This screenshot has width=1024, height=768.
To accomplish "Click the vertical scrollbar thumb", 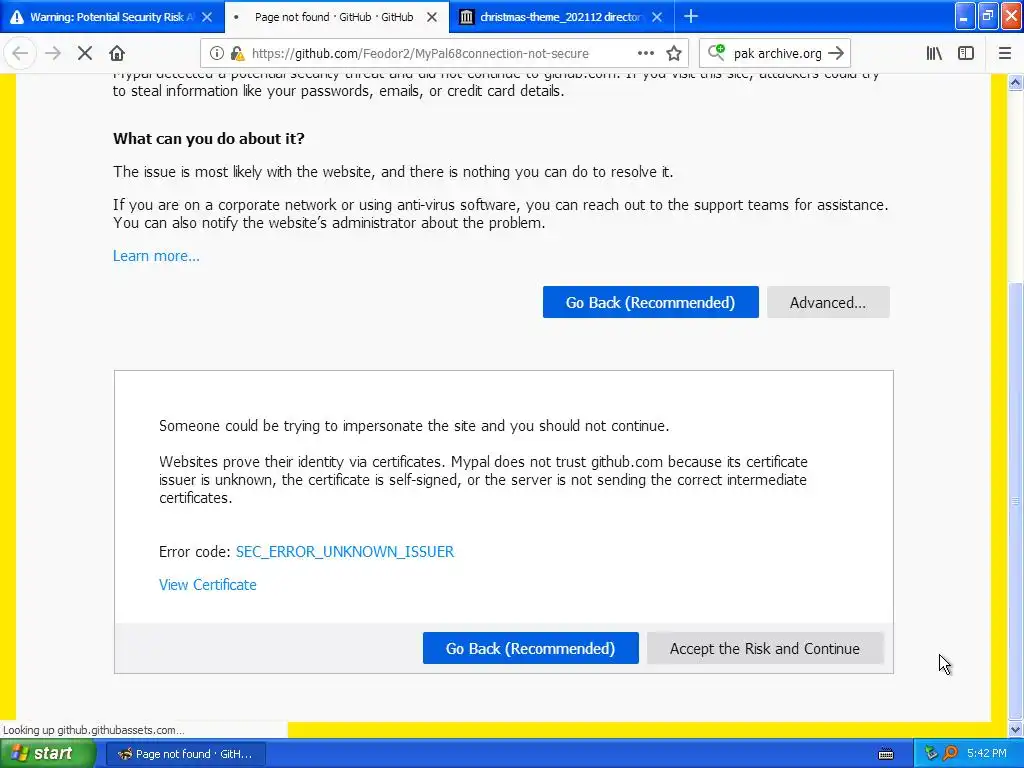I will (x=1016, y=502).
